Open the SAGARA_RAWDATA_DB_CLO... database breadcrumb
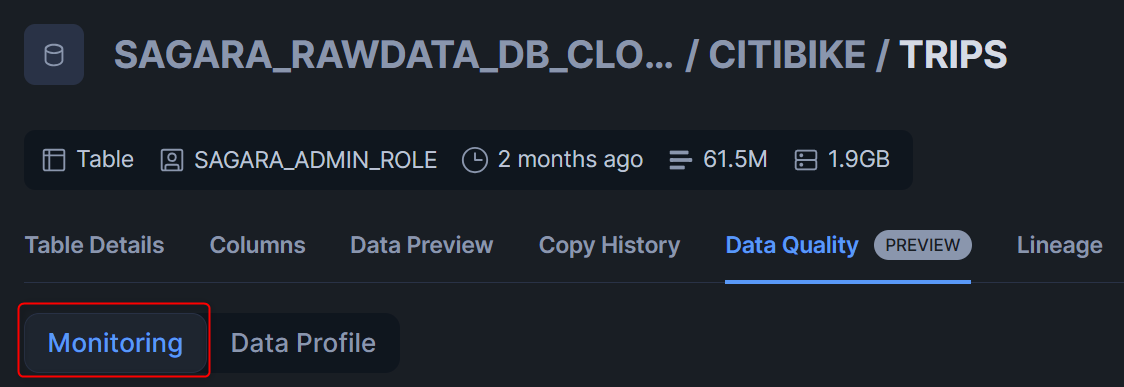 (394, 54)
